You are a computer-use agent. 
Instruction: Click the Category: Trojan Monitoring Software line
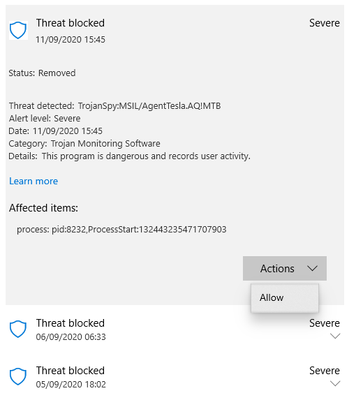click(84, 144)
